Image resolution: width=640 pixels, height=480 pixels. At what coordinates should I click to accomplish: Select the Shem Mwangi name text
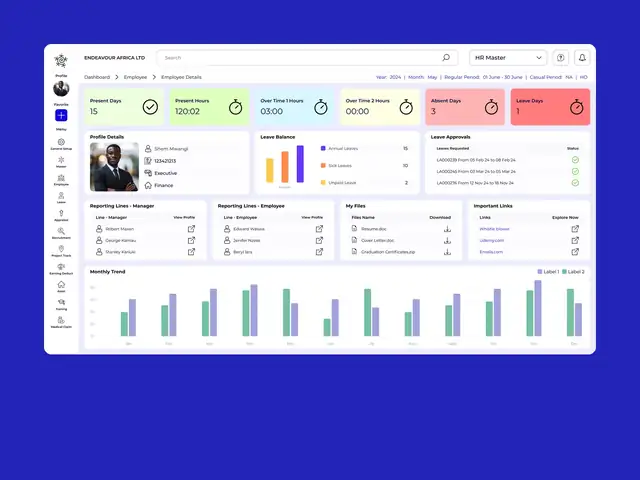point(171,149)
